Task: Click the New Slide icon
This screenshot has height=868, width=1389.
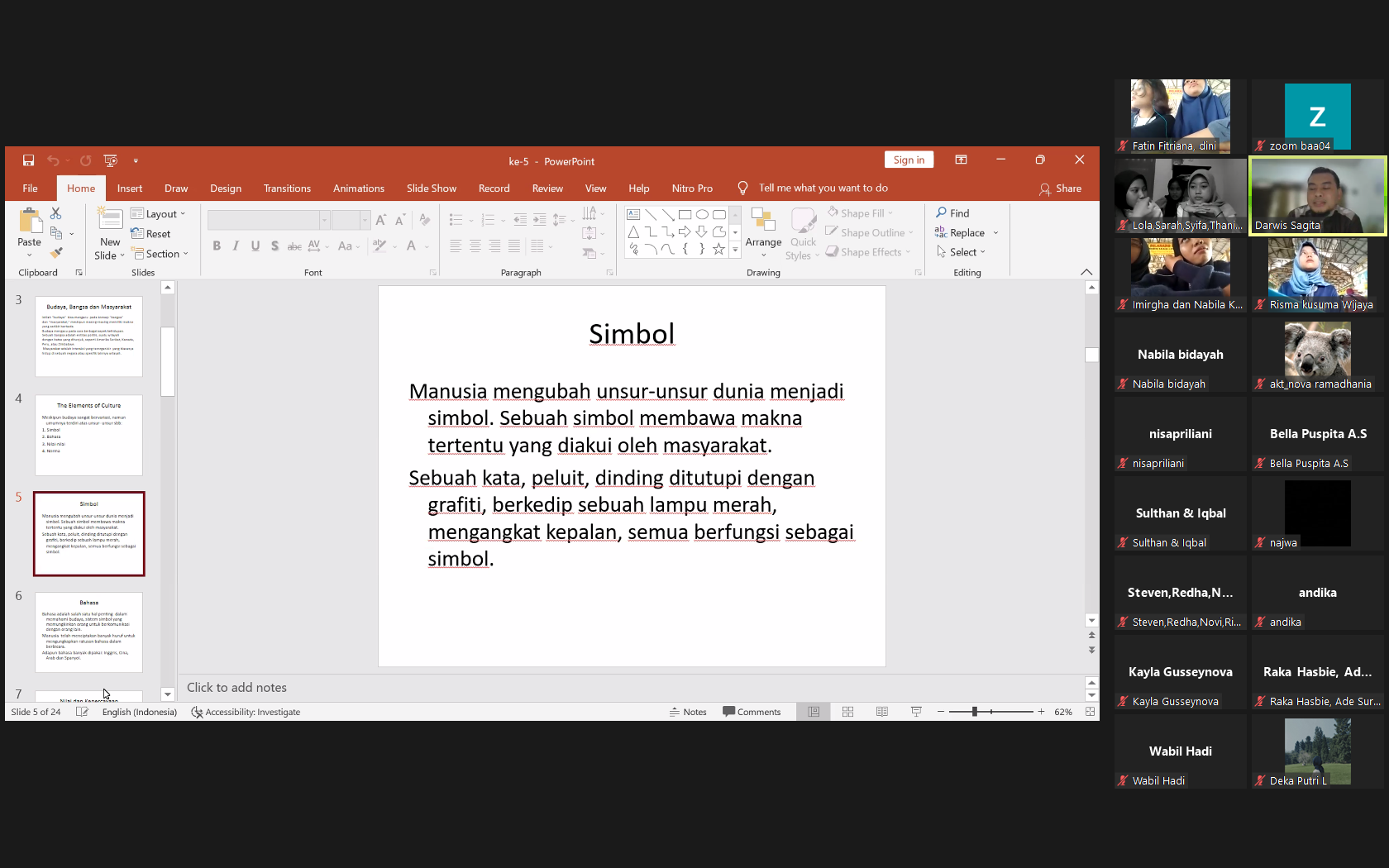Action: coord(110,220)
